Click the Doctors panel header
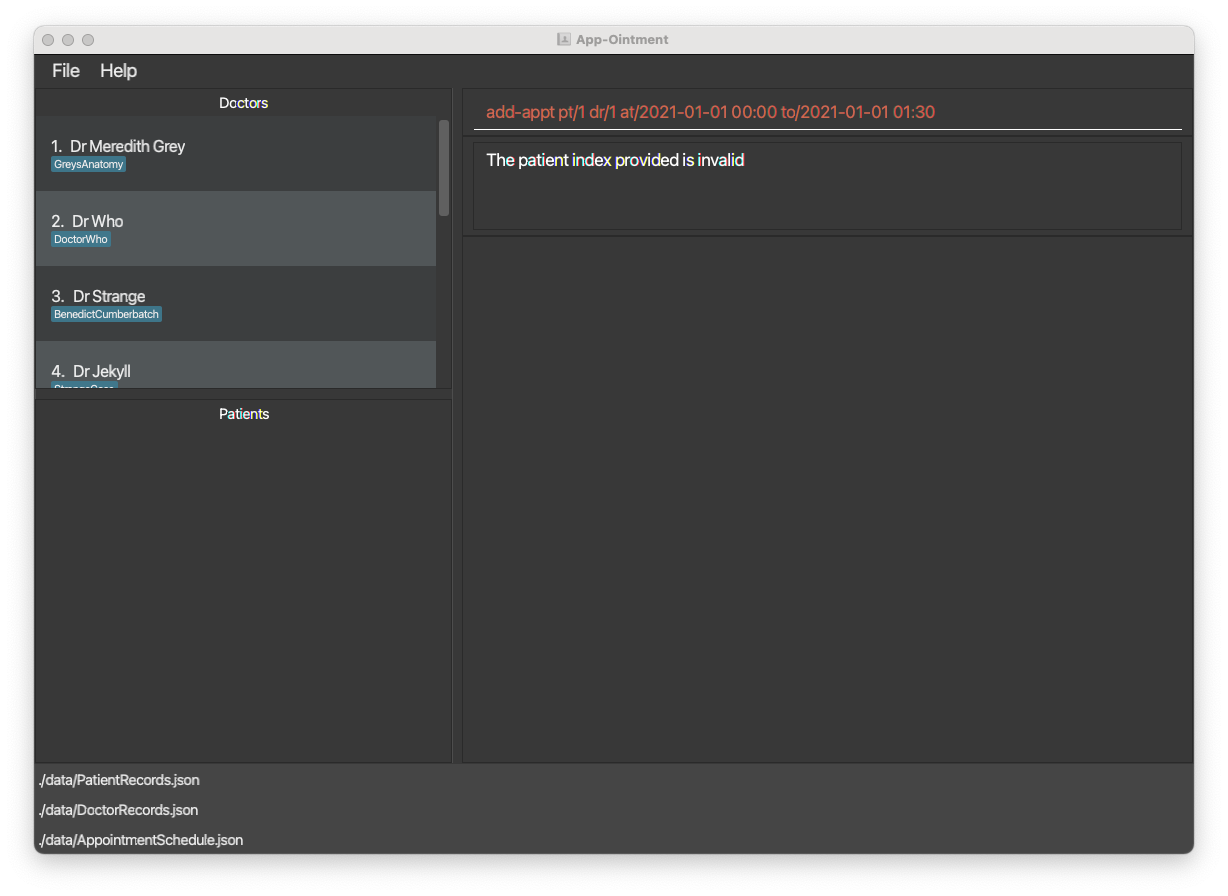Screen dimensions: 1228x896 point(244,103)
